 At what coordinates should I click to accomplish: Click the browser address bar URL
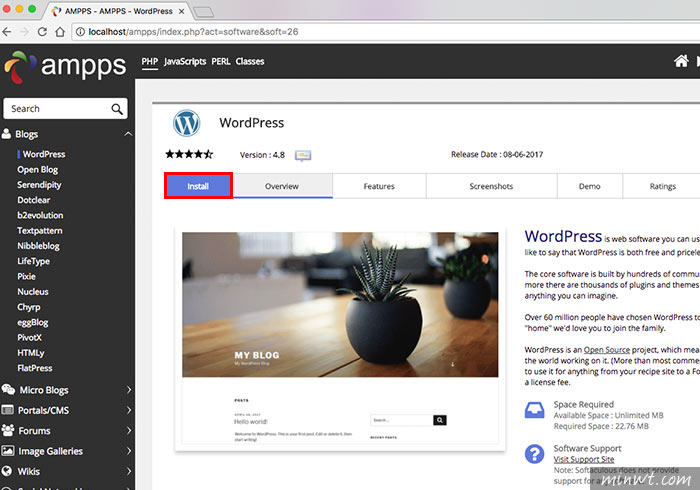(x=193, y=32)
